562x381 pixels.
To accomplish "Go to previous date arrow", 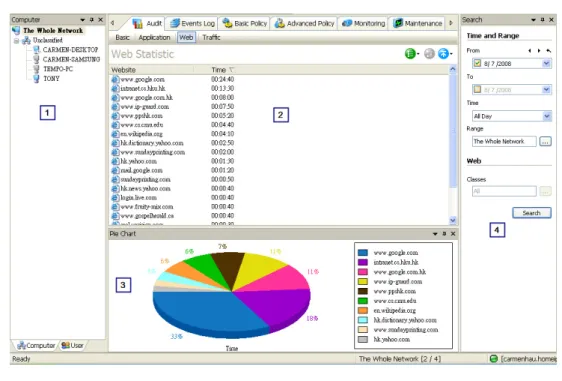I will (x=530, y=51).
